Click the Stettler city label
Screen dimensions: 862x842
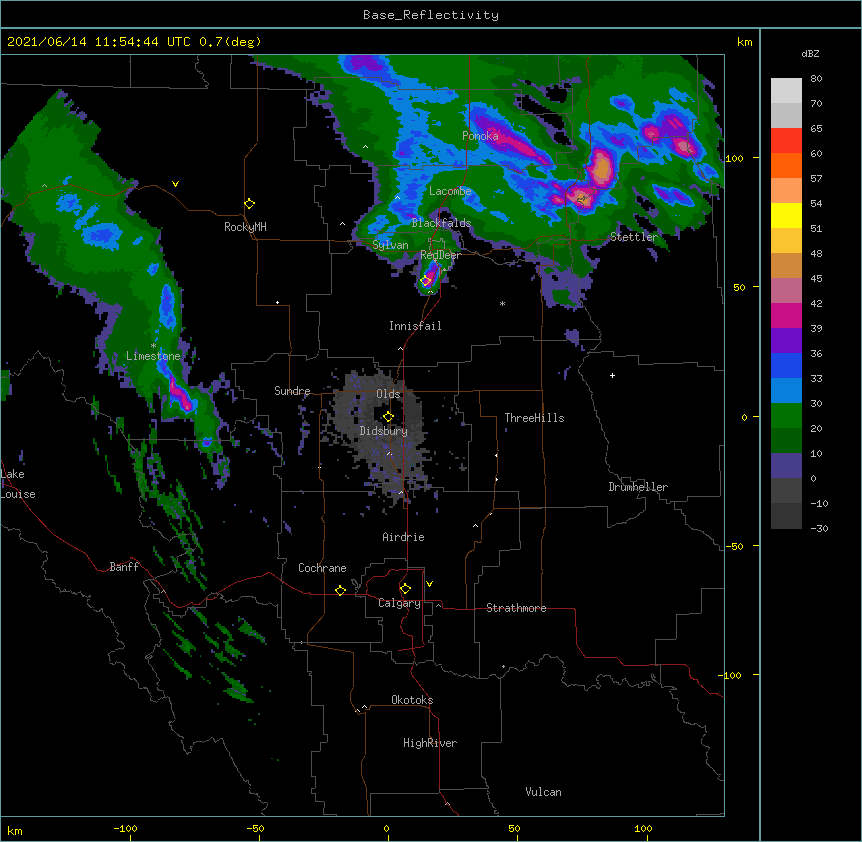634,237
